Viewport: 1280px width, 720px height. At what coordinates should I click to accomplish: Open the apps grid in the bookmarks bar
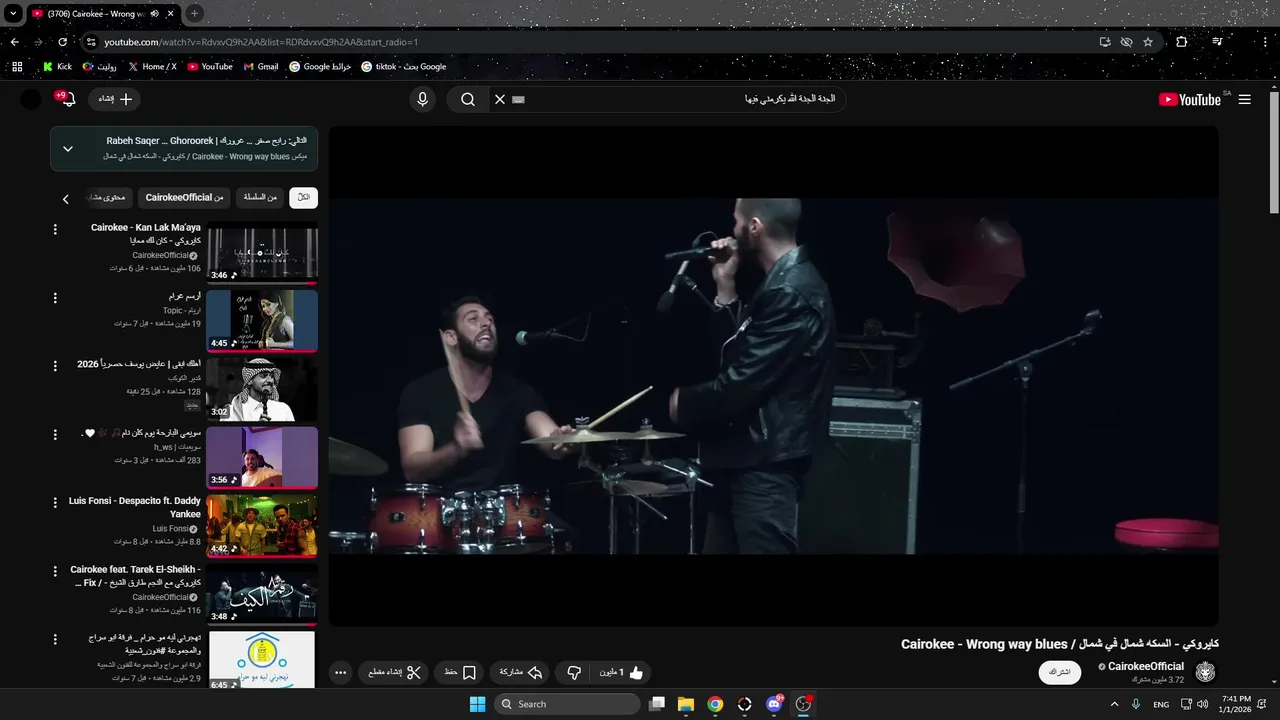[16, 67]
